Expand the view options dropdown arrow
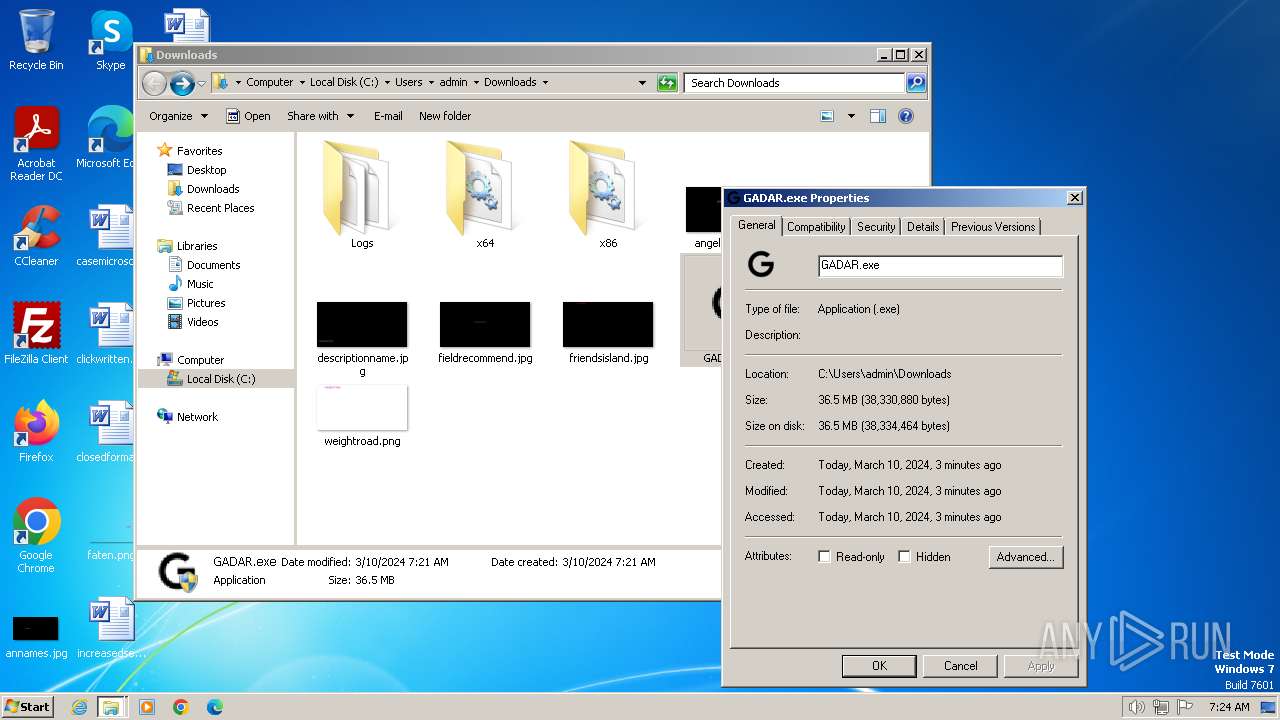The height and width of the screenshot is (720, 1280). coord(851,116)
